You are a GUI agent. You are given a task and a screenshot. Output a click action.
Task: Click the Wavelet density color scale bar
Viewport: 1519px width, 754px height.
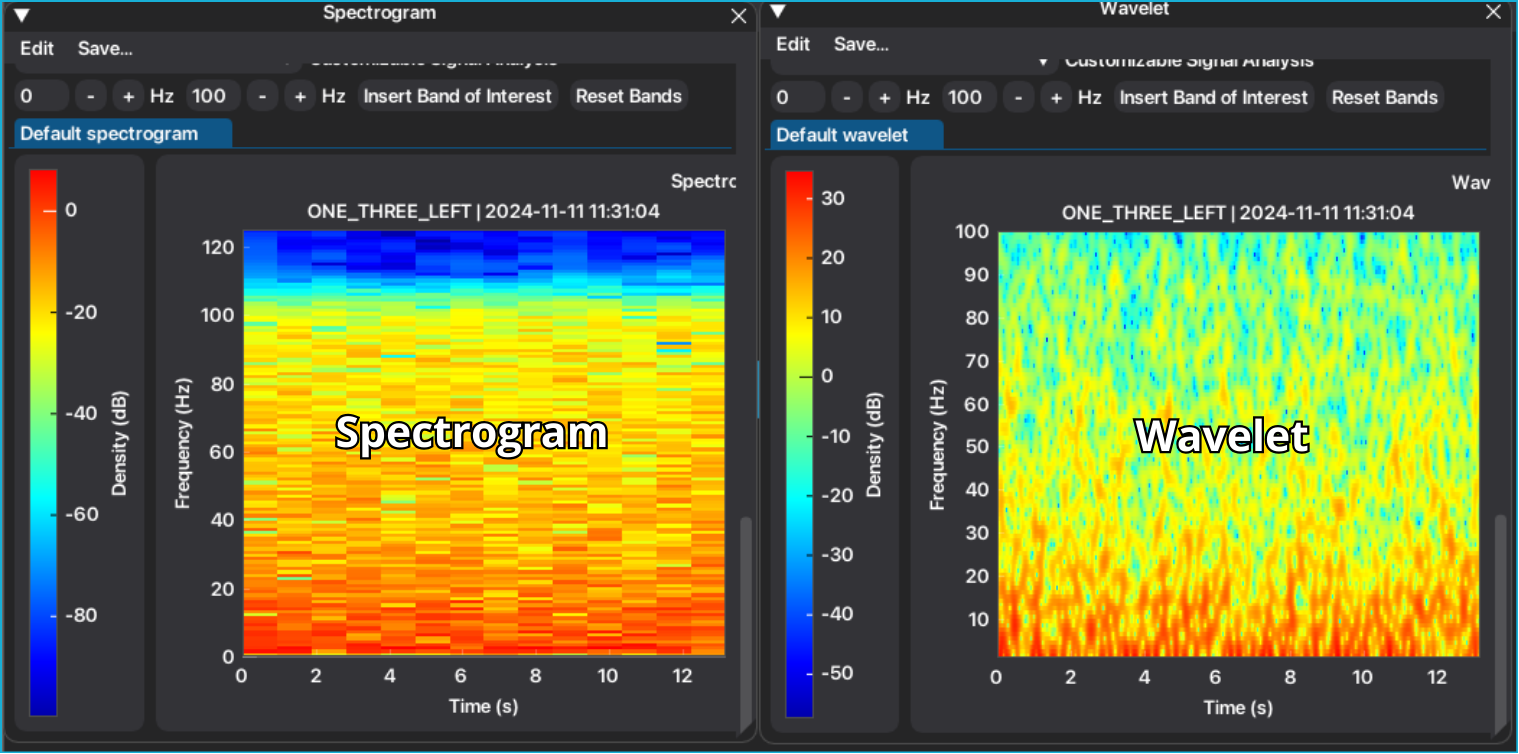799,444
